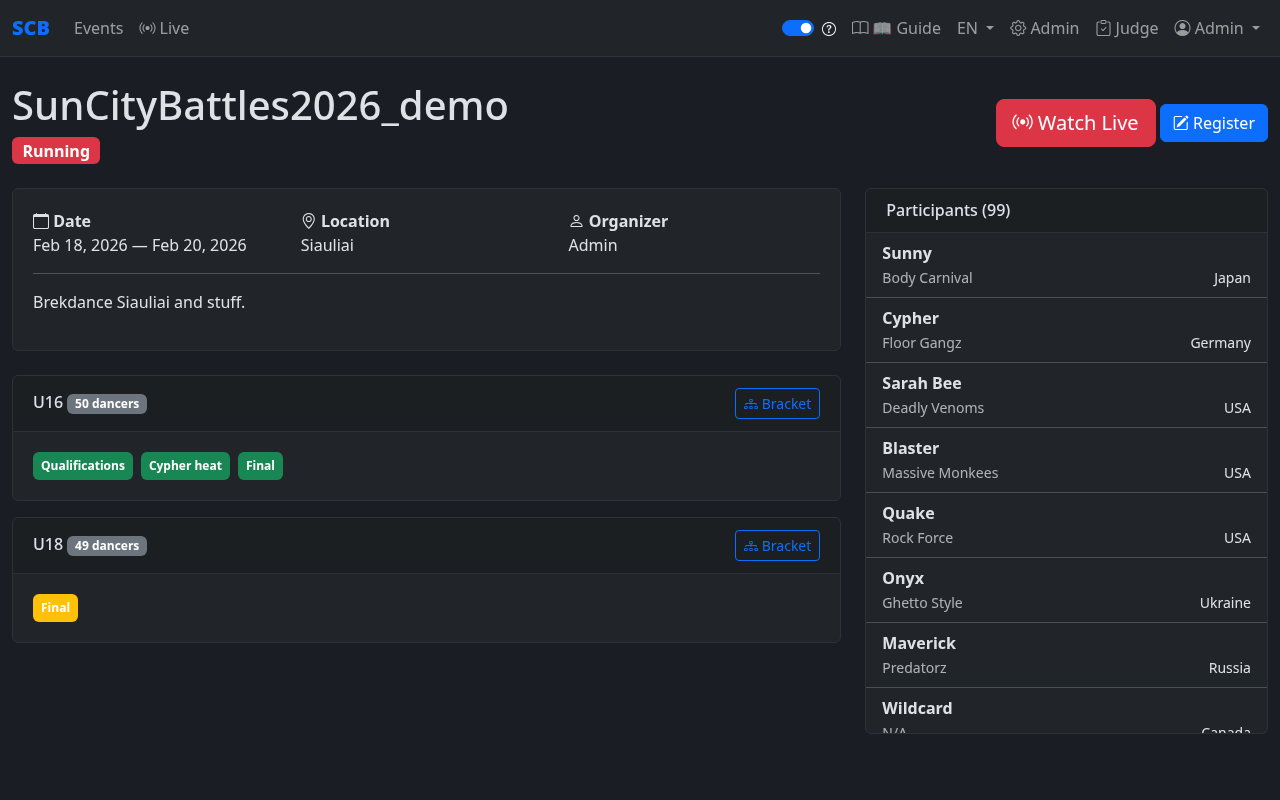Image resolution: width=1280 pixels, height=800 pixels.
Task: Click the SCB logo in navbar
Action: coord(31,28)
